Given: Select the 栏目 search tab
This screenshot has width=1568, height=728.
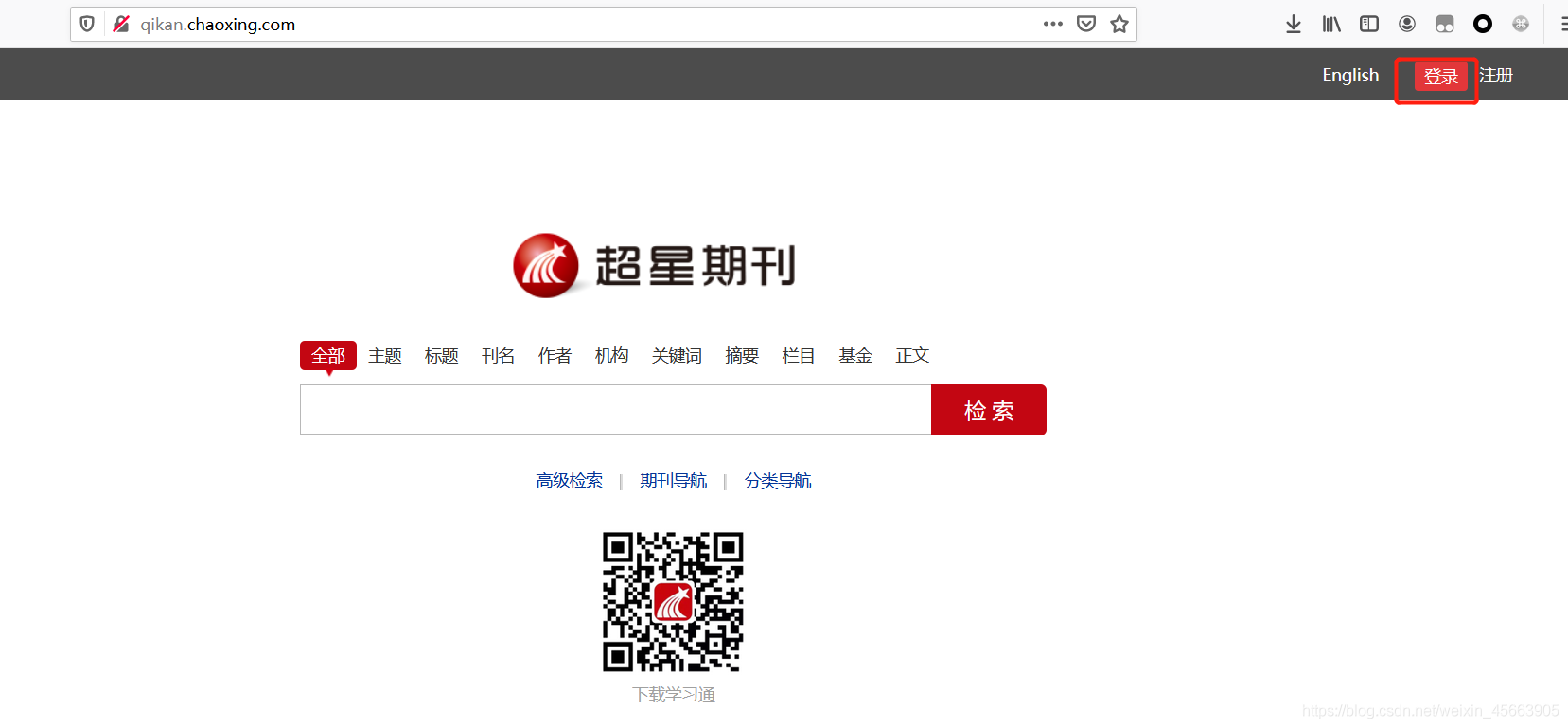Looking at the screenshot, I should click(x=799, y=355).
